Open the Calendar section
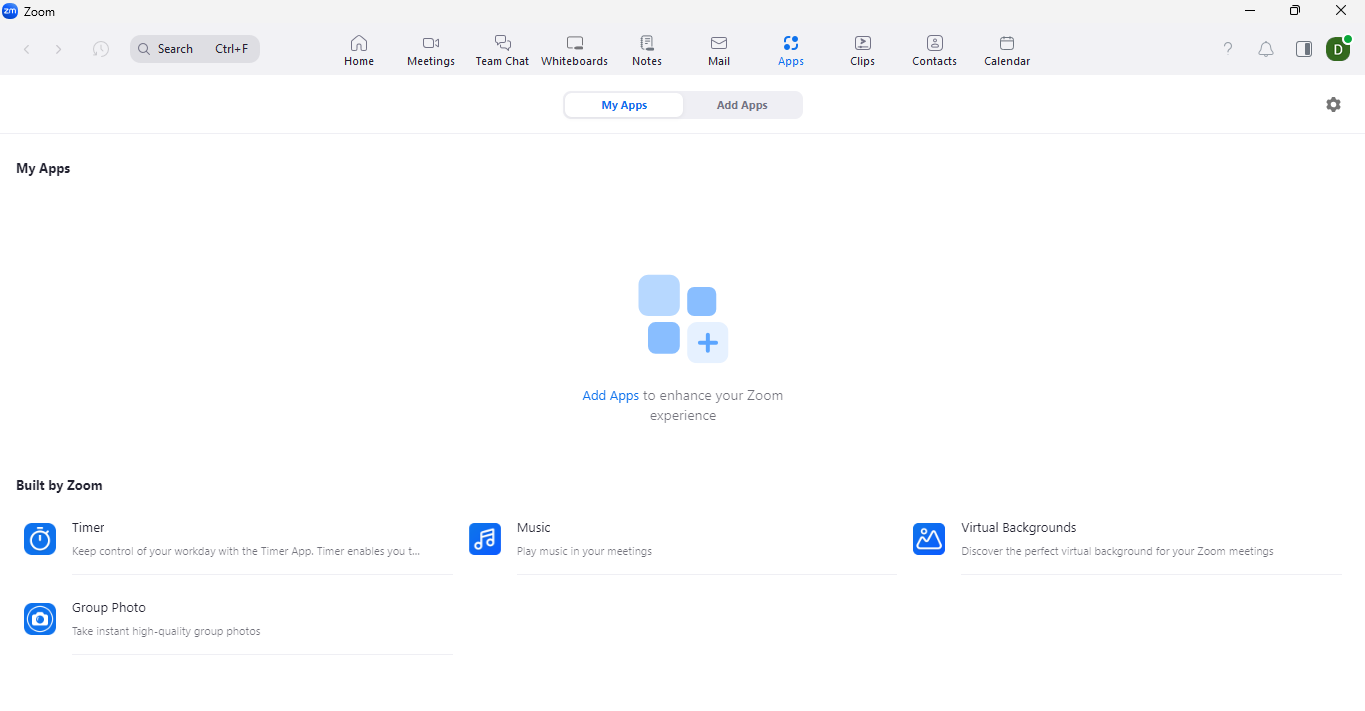This screenshot has width=1365, height=711. (x=1007, y=50)
